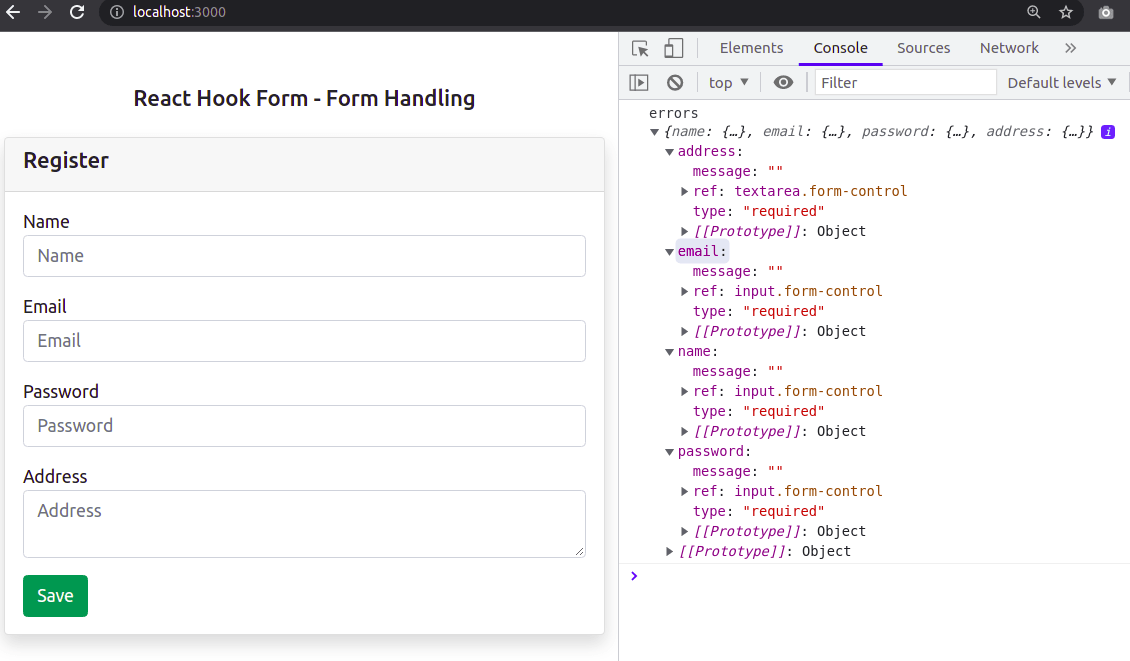Viewport: 1130px width, 661px height.
Task: Collapse the address error object entry
Action: pyautogui.click(x=669, y=151)
